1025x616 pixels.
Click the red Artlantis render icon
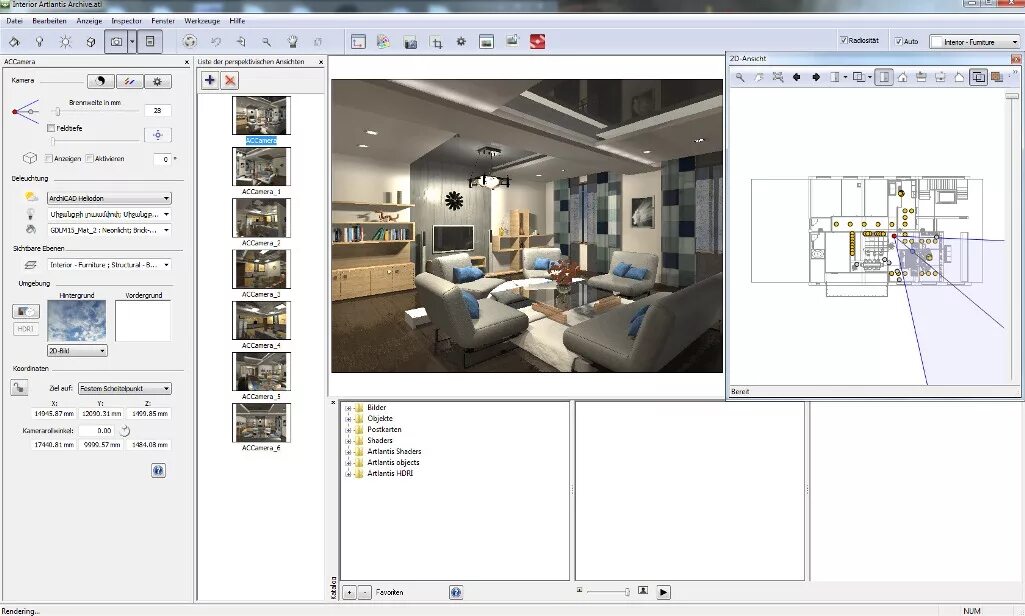537,42
